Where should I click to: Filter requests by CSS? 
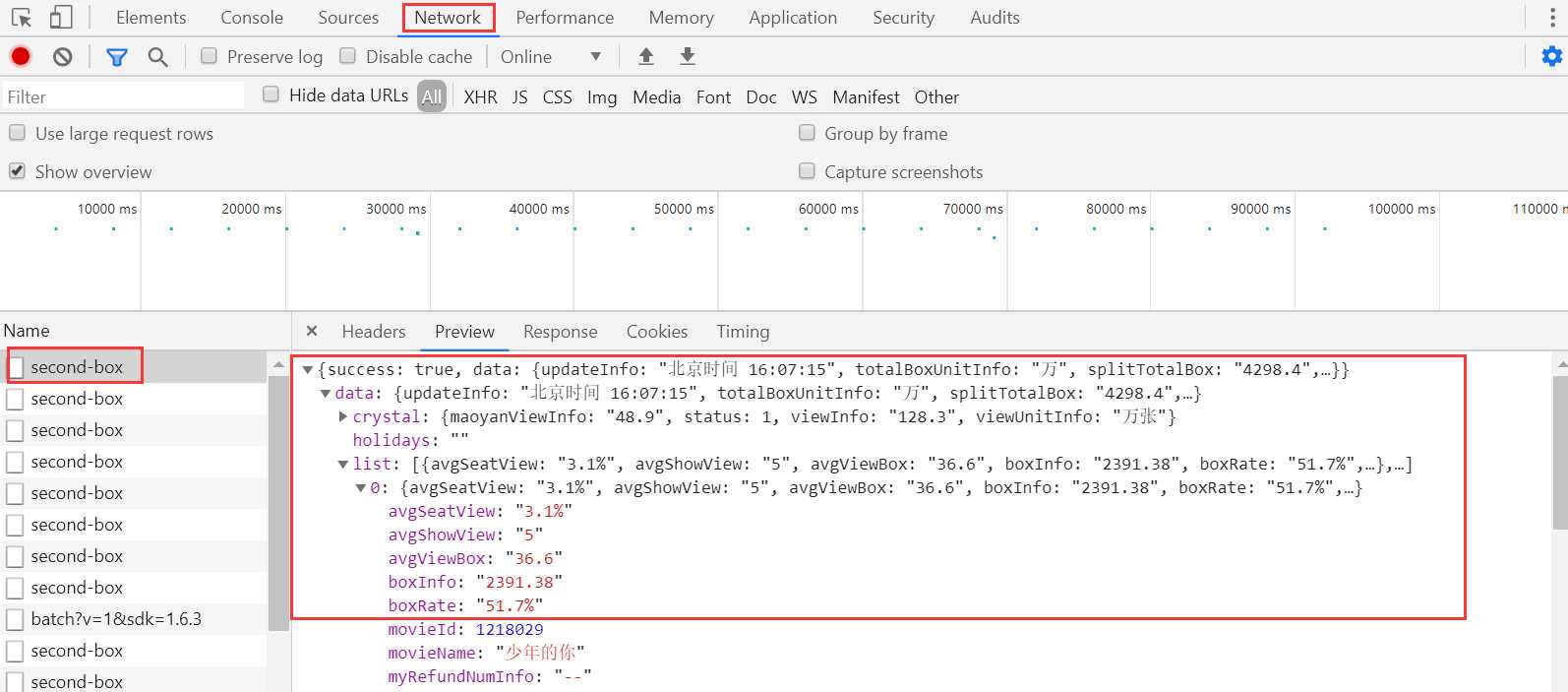coord(557,96)
